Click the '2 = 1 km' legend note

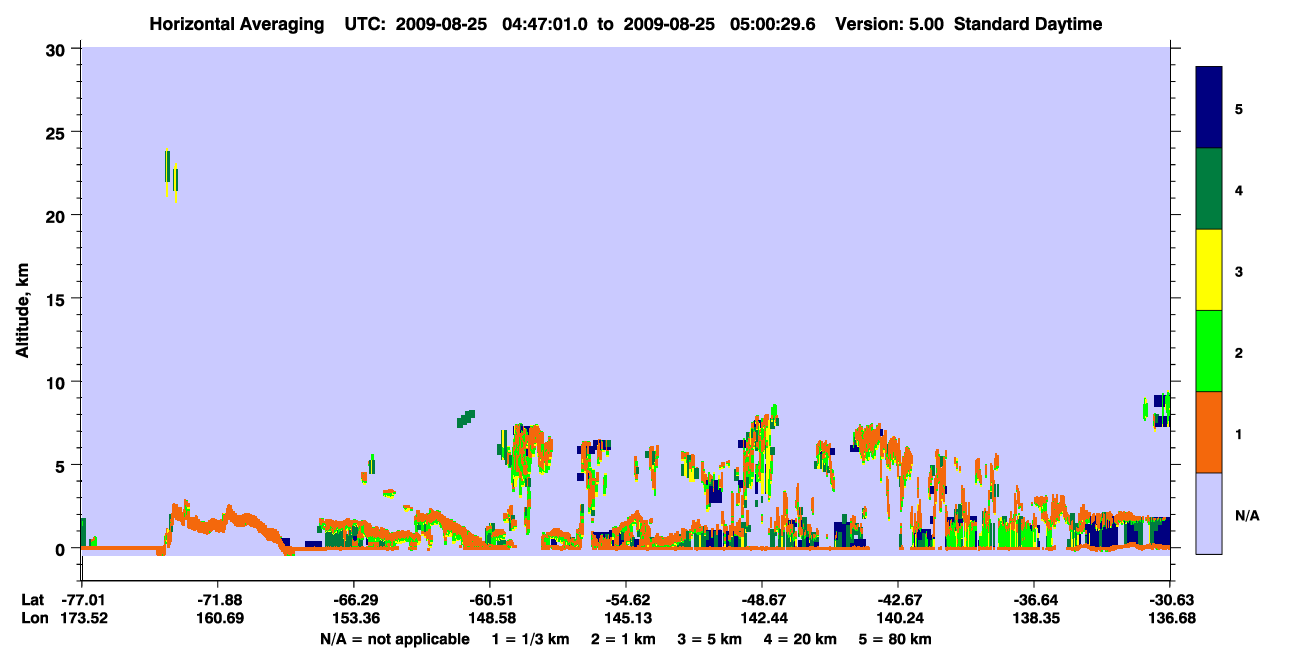pyautogui.click(x=623, y=639)
